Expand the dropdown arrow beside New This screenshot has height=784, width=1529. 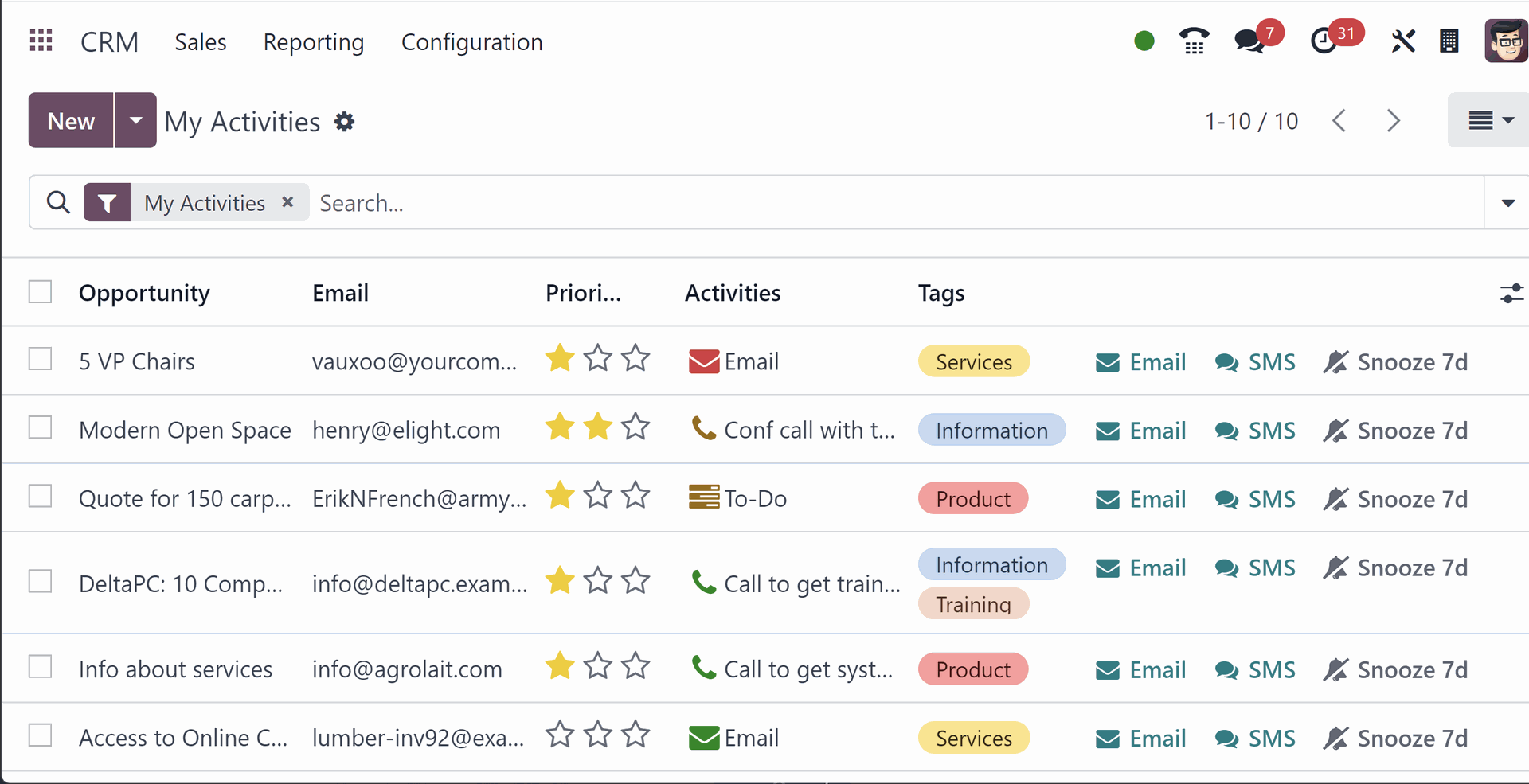(x=135, y=120)
